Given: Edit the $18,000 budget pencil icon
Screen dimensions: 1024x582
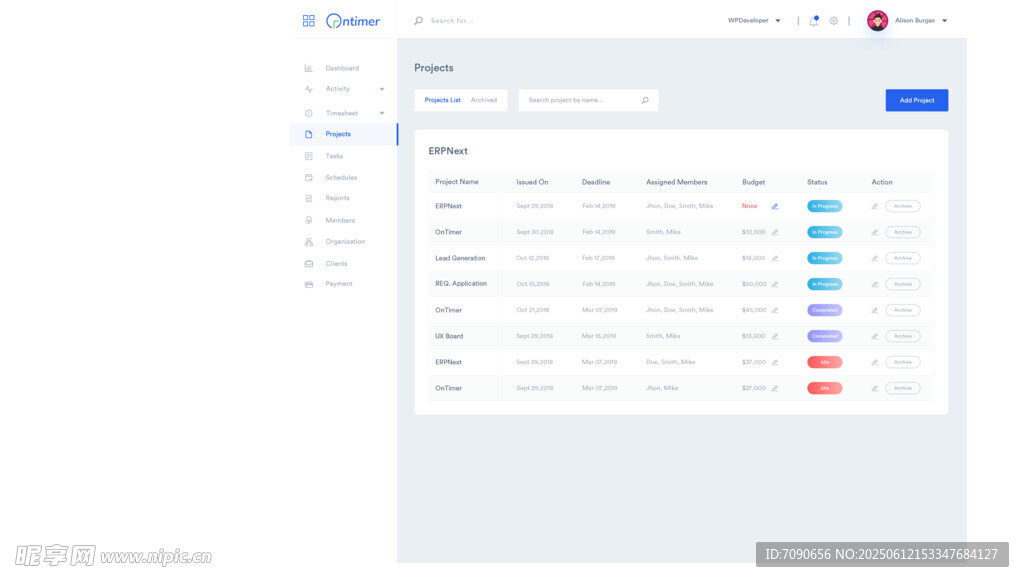Looking at the screenshot, I should click(775, 258).
